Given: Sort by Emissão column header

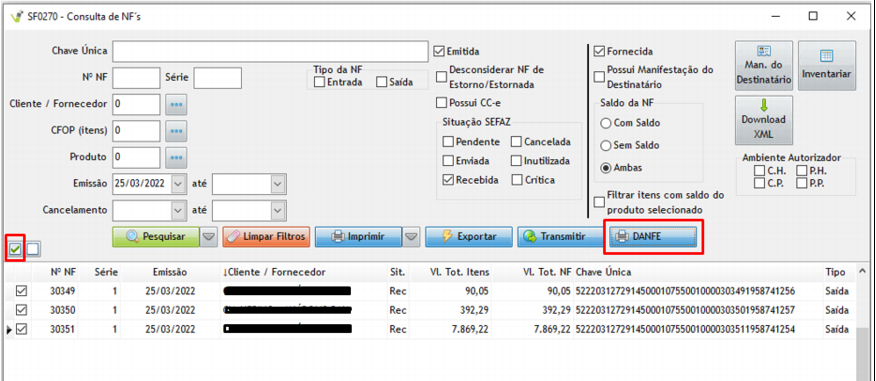Looking at the screenshot, I should (170, 272).
